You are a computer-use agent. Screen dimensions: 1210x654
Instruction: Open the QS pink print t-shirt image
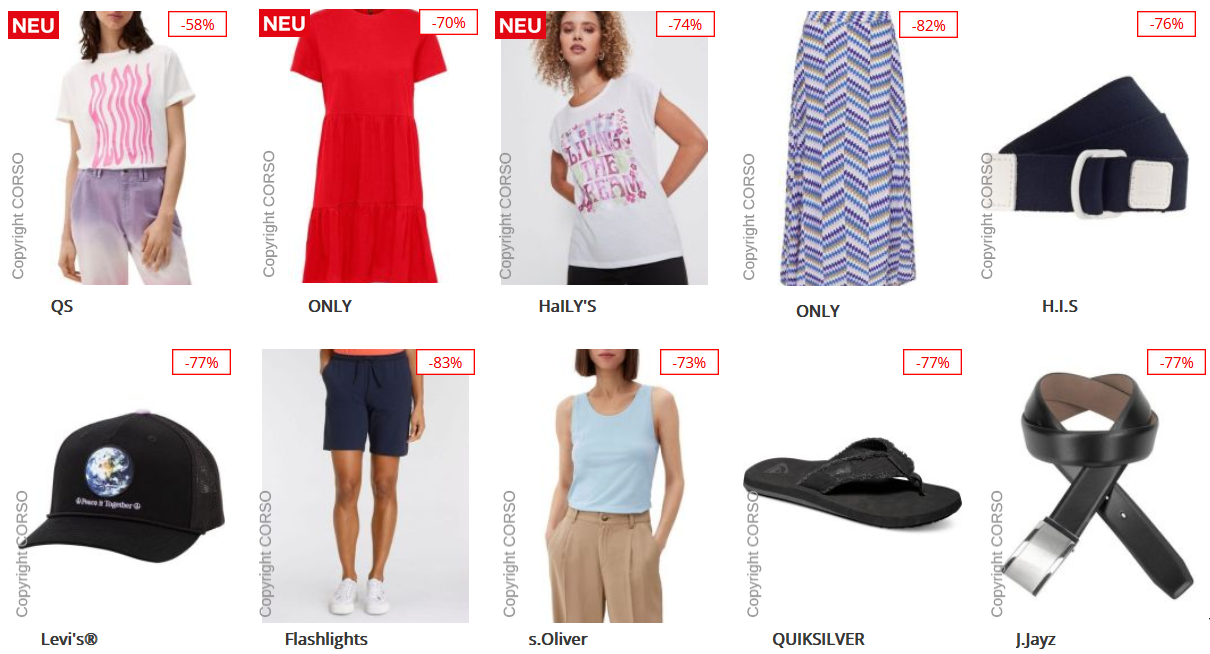point(119,148)
